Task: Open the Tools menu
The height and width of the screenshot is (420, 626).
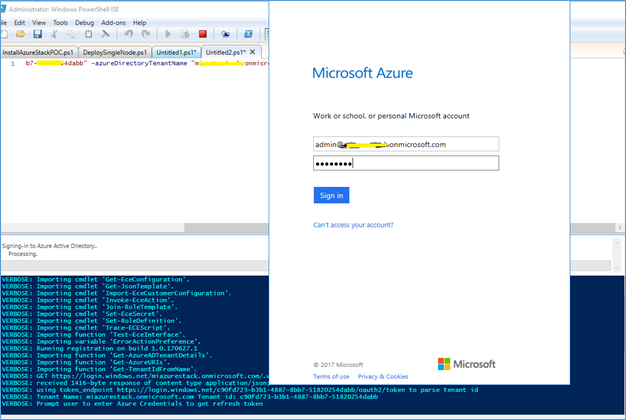Action: point(60,23)
